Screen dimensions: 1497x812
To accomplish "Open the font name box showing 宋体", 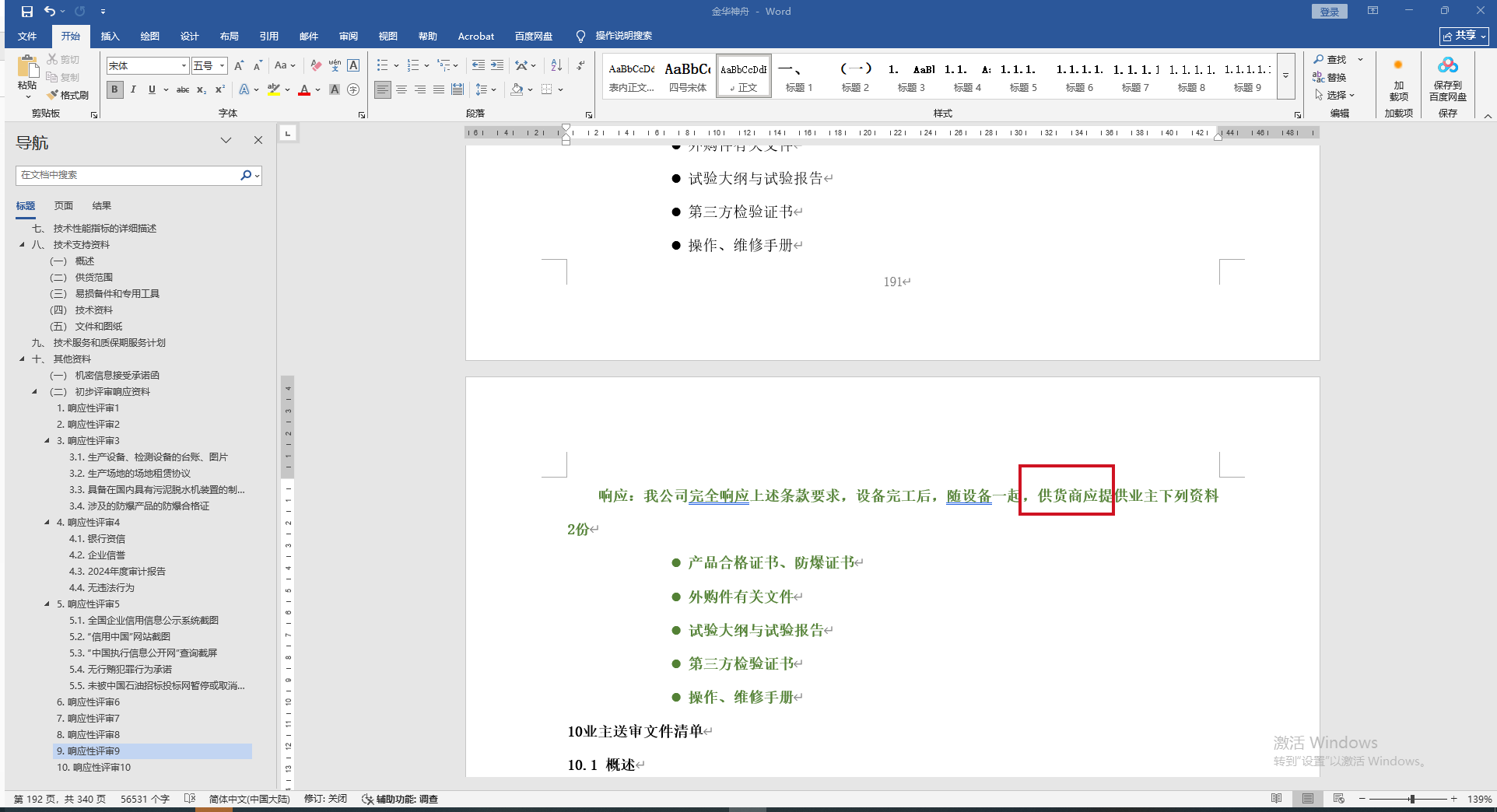I will [x=148, y=65].
